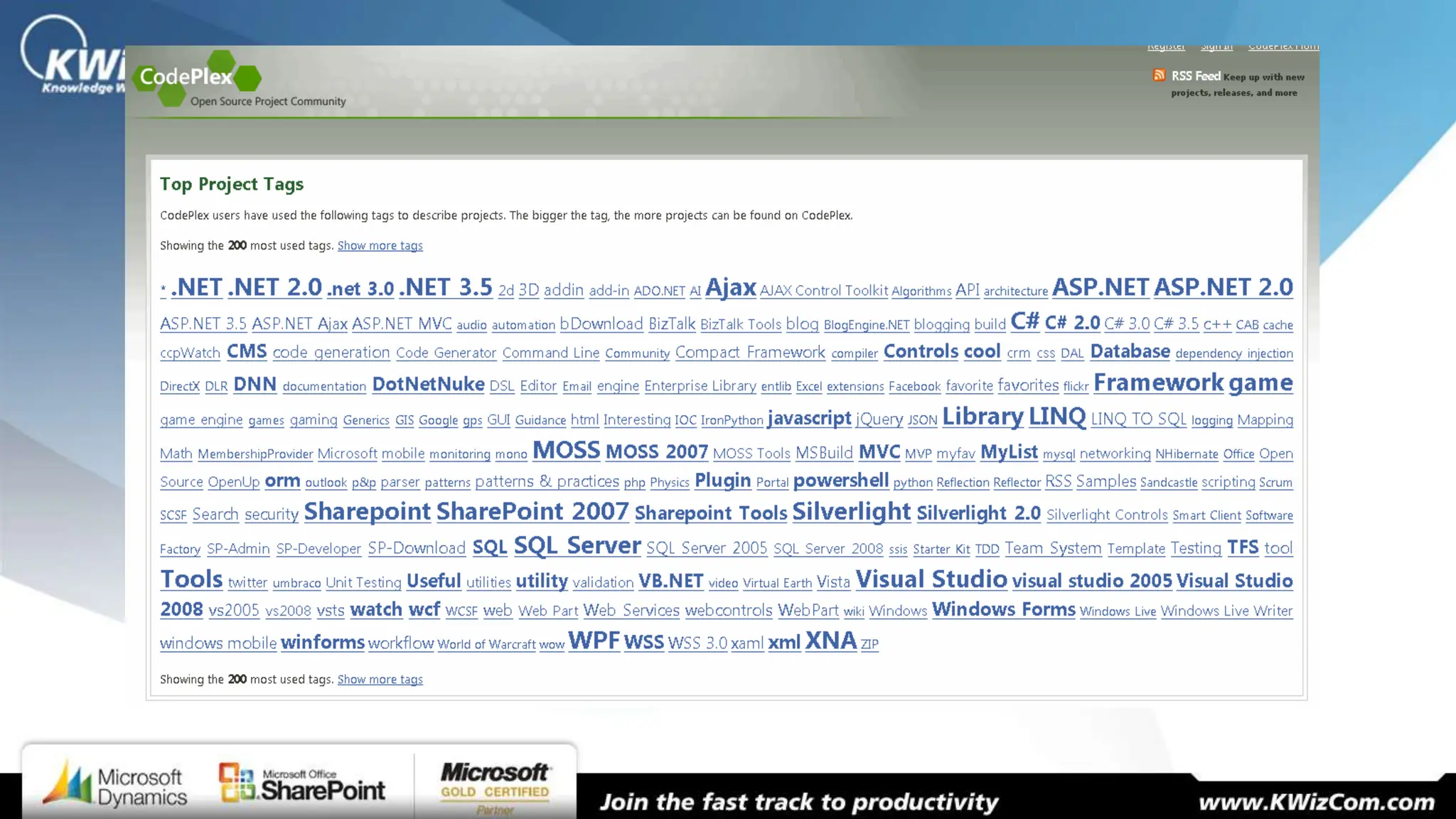Open the .NET 3.5 tag
Viewport: 1456px width, 819px height.
[445, 287]
